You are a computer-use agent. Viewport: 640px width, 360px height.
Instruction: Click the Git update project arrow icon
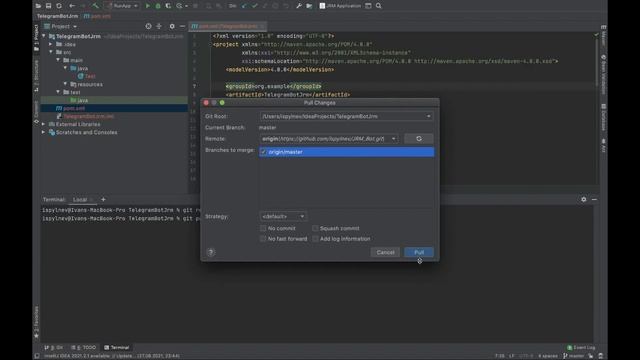[x=244, y=6]
